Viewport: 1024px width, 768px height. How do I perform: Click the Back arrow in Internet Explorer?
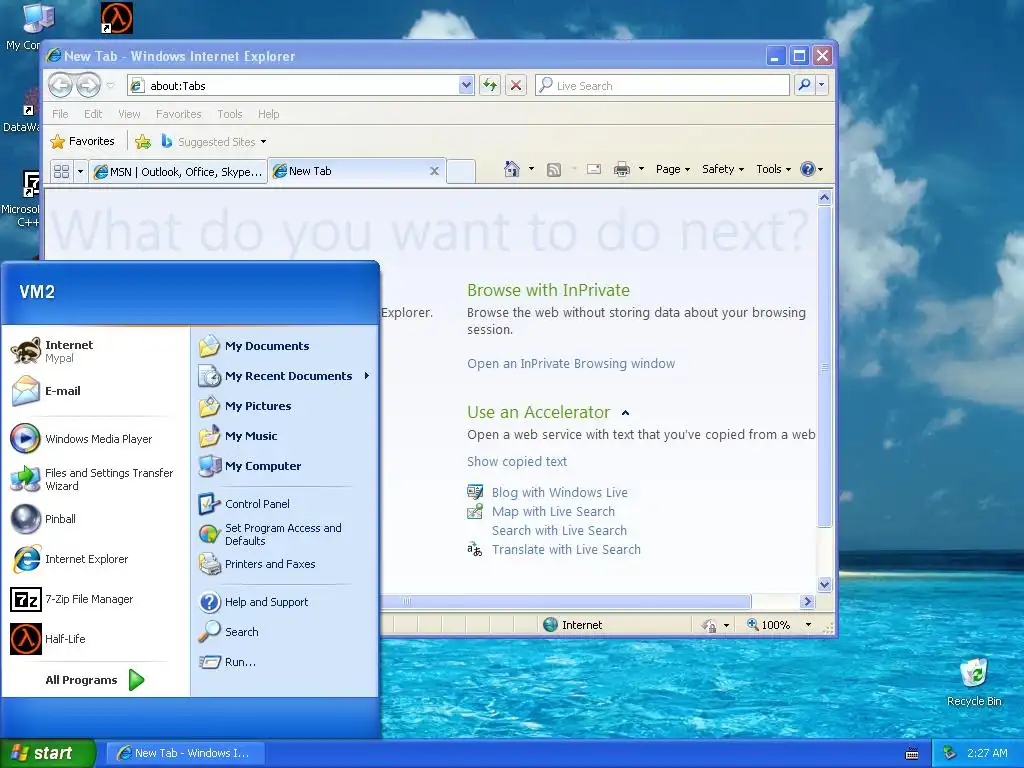pos(60,85)
